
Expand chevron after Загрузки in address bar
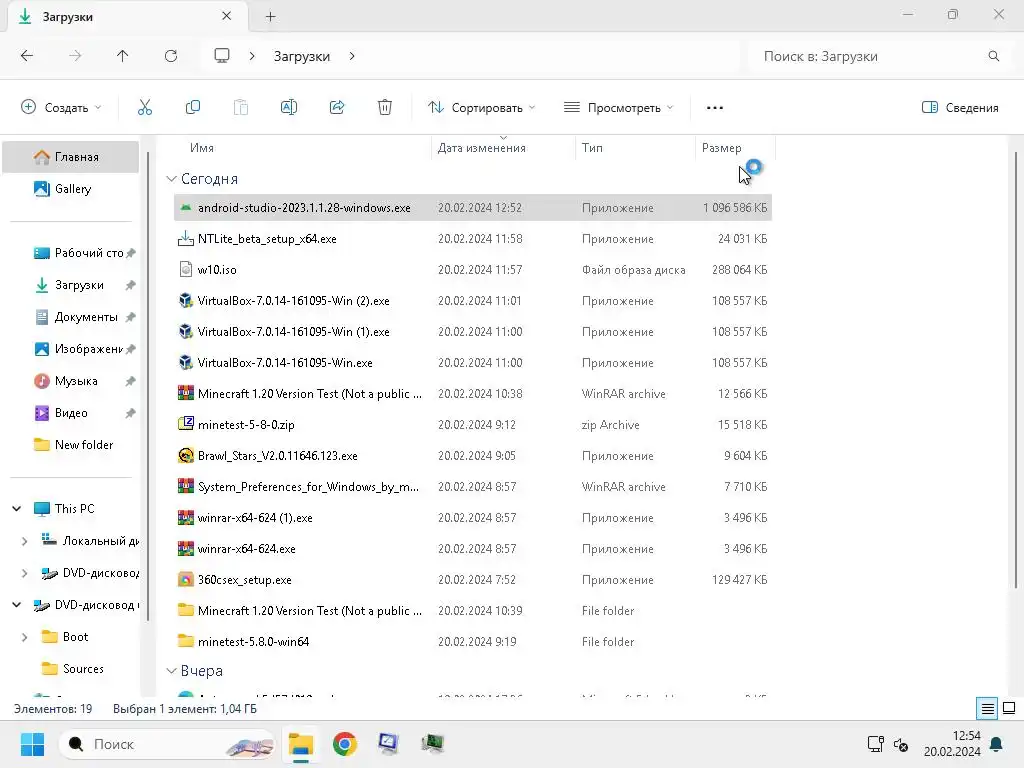(x=352, y=56)
